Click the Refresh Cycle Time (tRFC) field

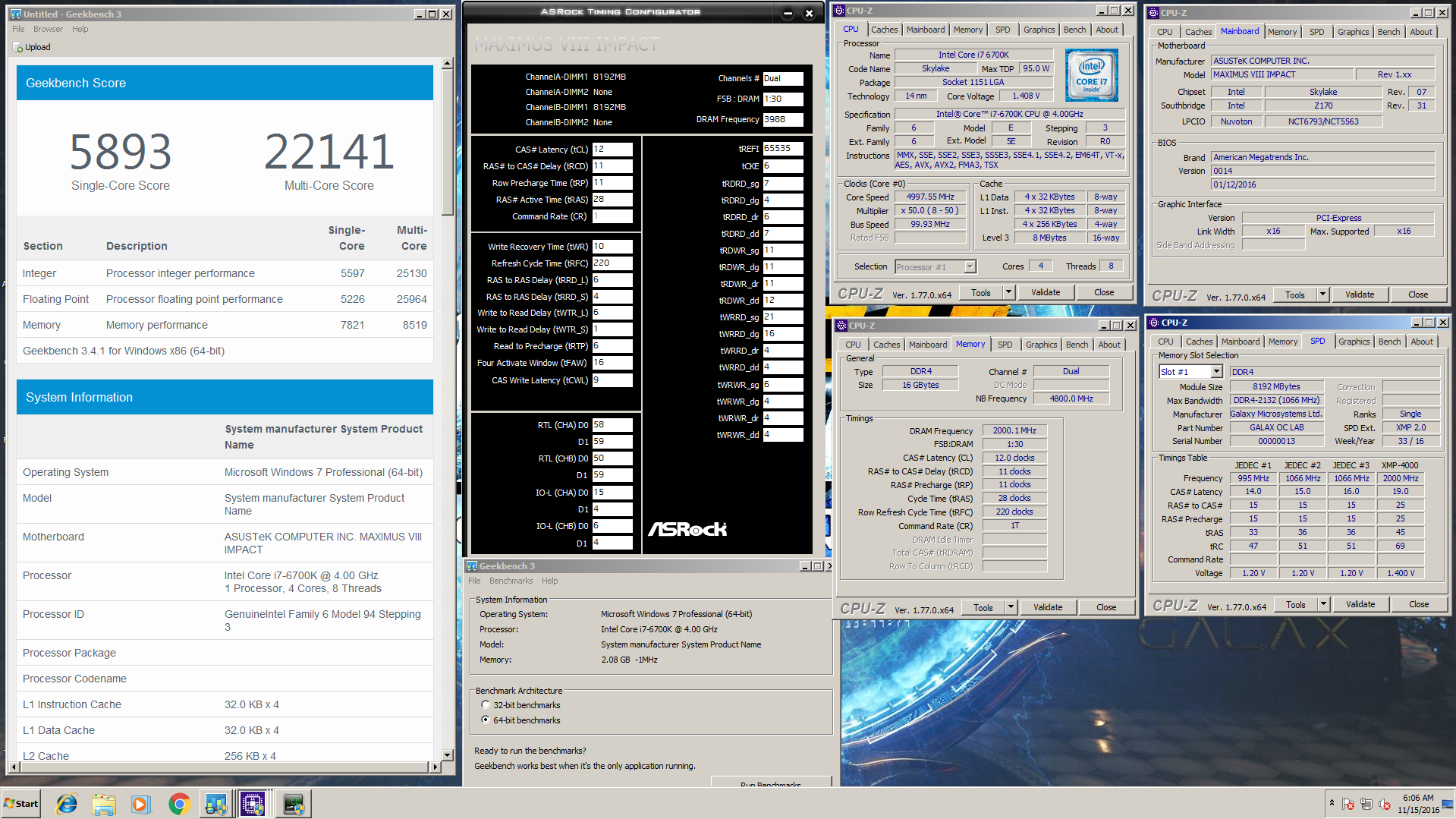pyautogui.click(x=612, y=263)
